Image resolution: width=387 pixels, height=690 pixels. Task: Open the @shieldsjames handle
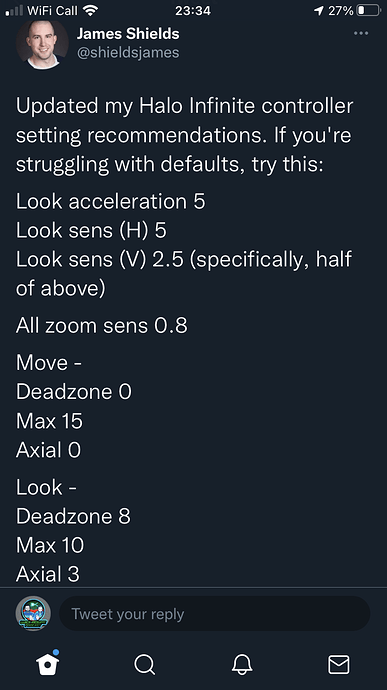[x=128, y=53]
